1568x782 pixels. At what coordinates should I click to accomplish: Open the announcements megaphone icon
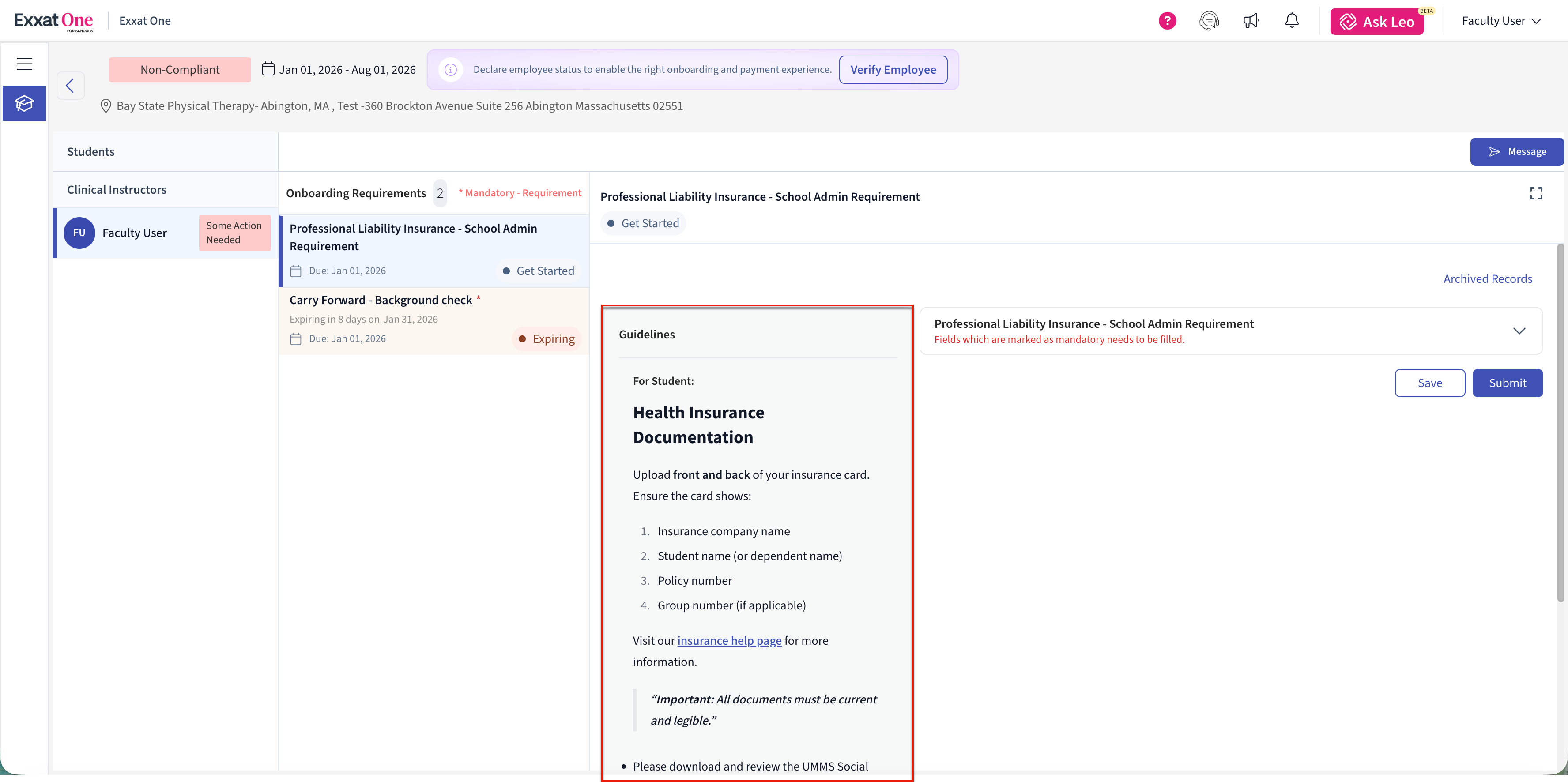(x=1251, y=21)
